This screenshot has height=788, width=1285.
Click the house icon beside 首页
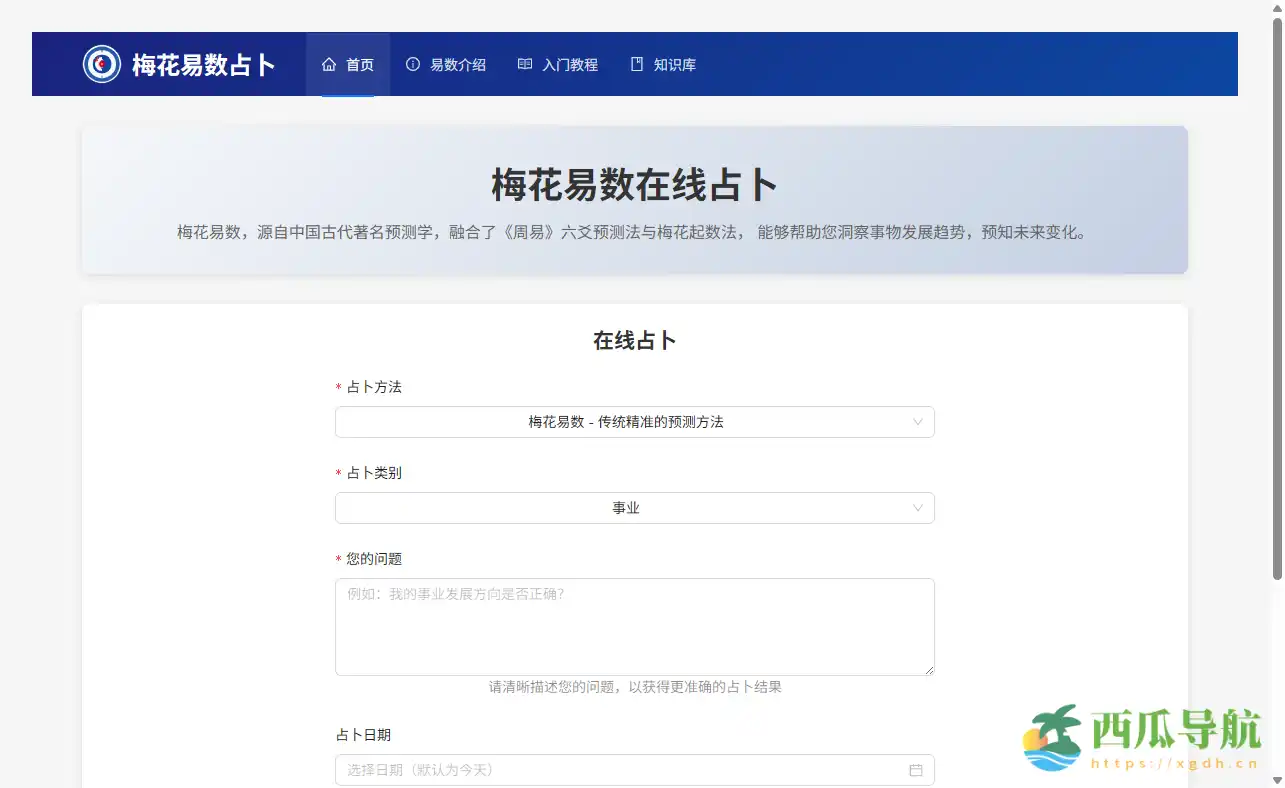(329, 64)
